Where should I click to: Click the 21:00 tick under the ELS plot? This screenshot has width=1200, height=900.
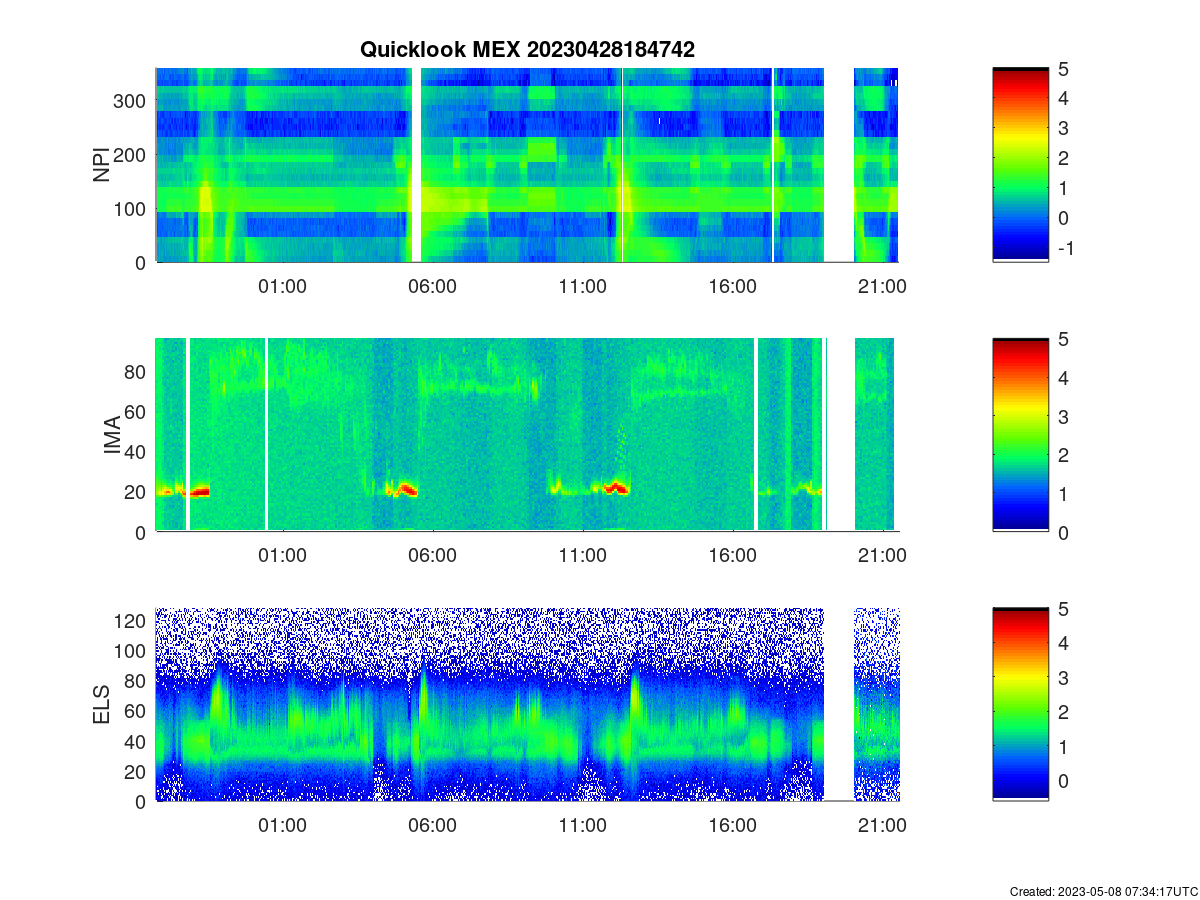[x=882, y=826]
